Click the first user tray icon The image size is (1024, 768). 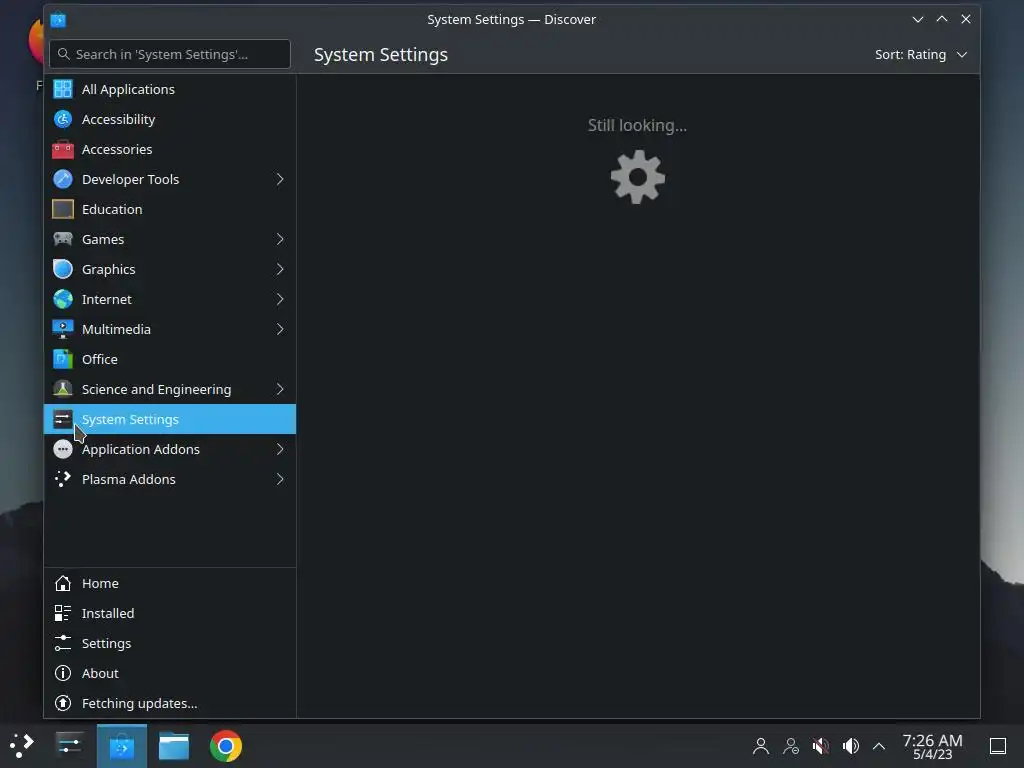click(x=761, y=746)
